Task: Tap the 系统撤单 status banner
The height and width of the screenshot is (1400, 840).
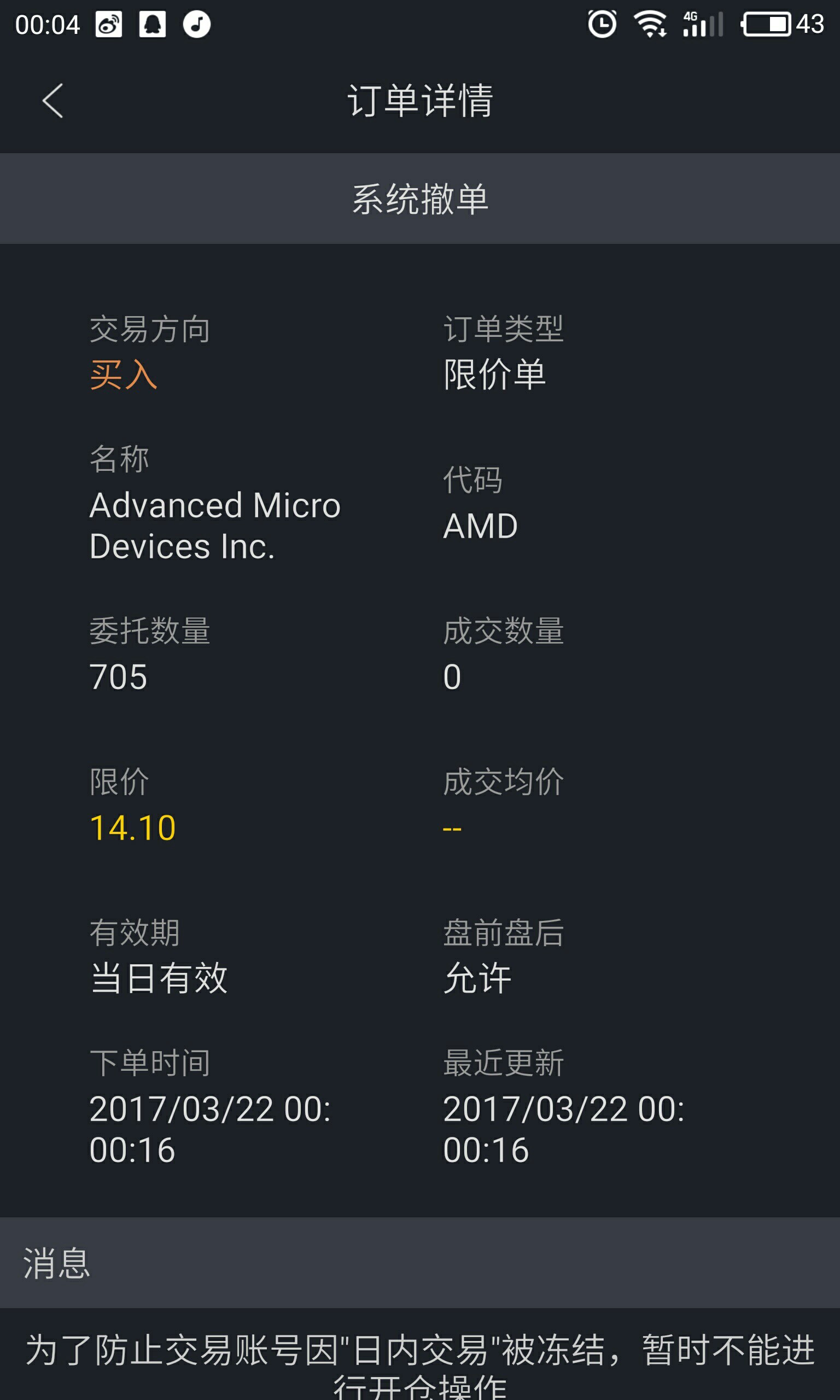Action: point(420,199)
